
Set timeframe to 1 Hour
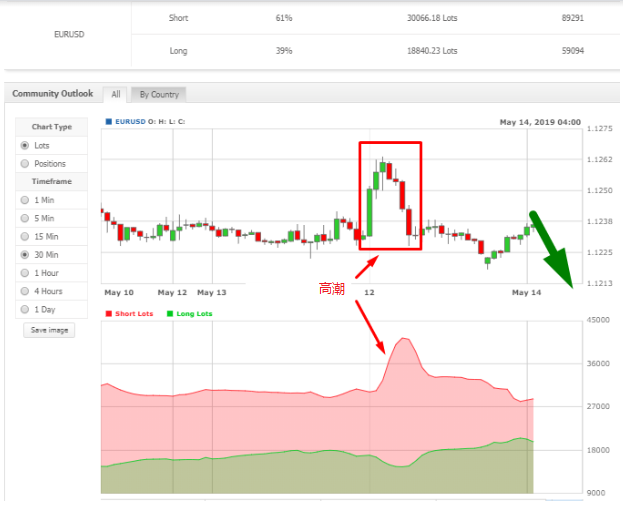point(25,273)
